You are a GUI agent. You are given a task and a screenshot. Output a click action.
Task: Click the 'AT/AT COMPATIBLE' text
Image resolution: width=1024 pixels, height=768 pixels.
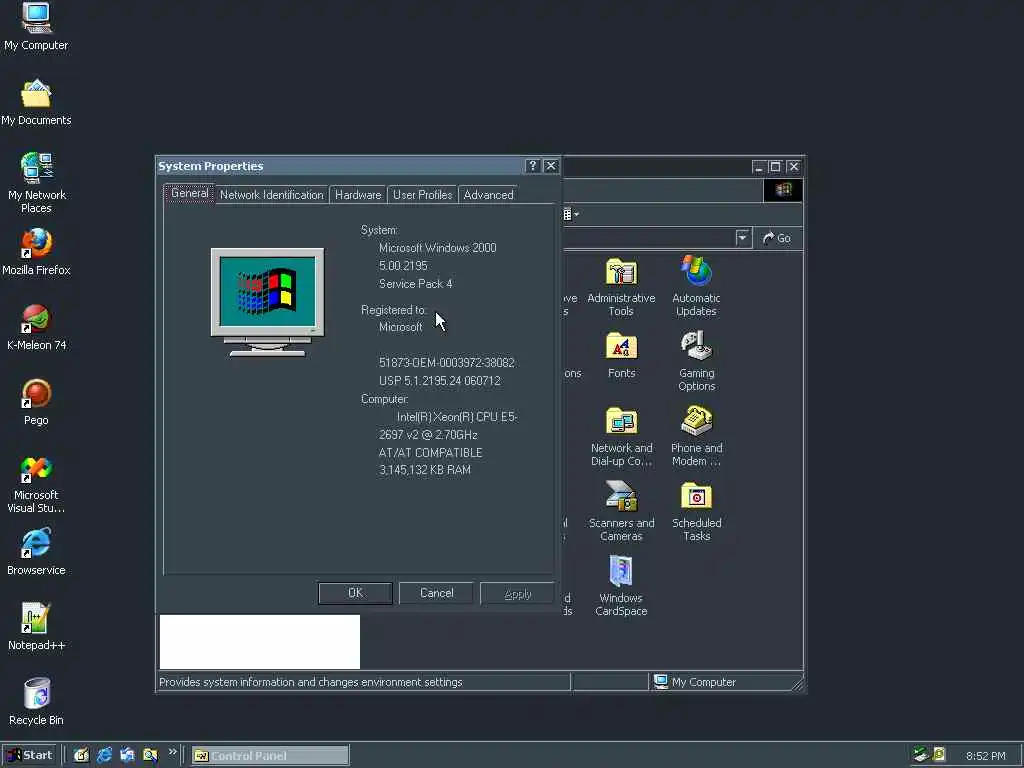point(430,453)
